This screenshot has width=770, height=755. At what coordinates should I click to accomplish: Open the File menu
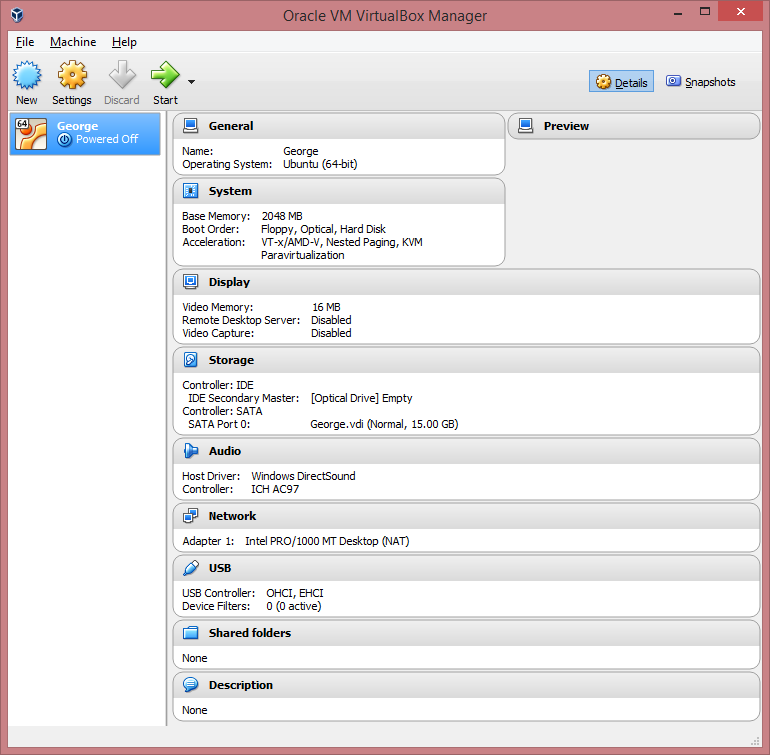pos(25,42)
